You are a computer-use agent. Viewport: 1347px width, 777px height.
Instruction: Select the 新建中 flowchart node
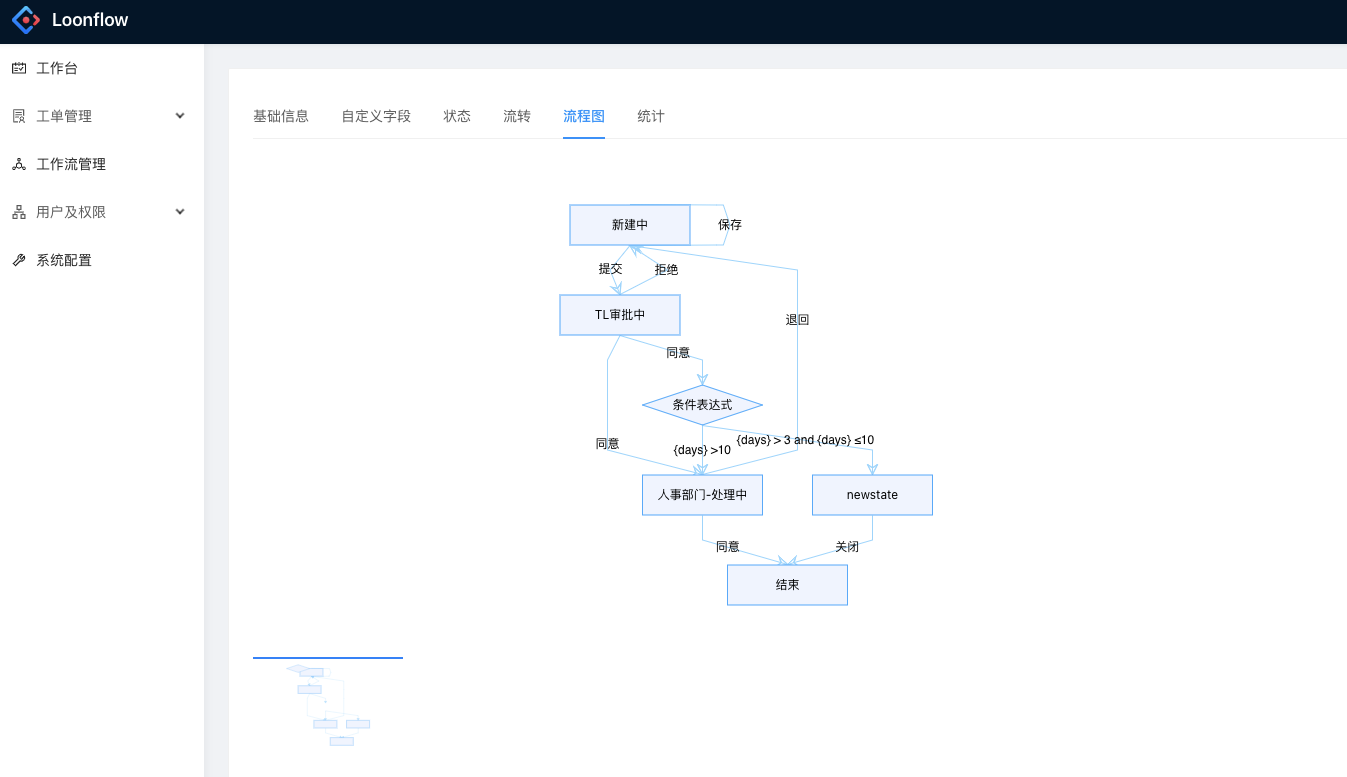[630, 225]
